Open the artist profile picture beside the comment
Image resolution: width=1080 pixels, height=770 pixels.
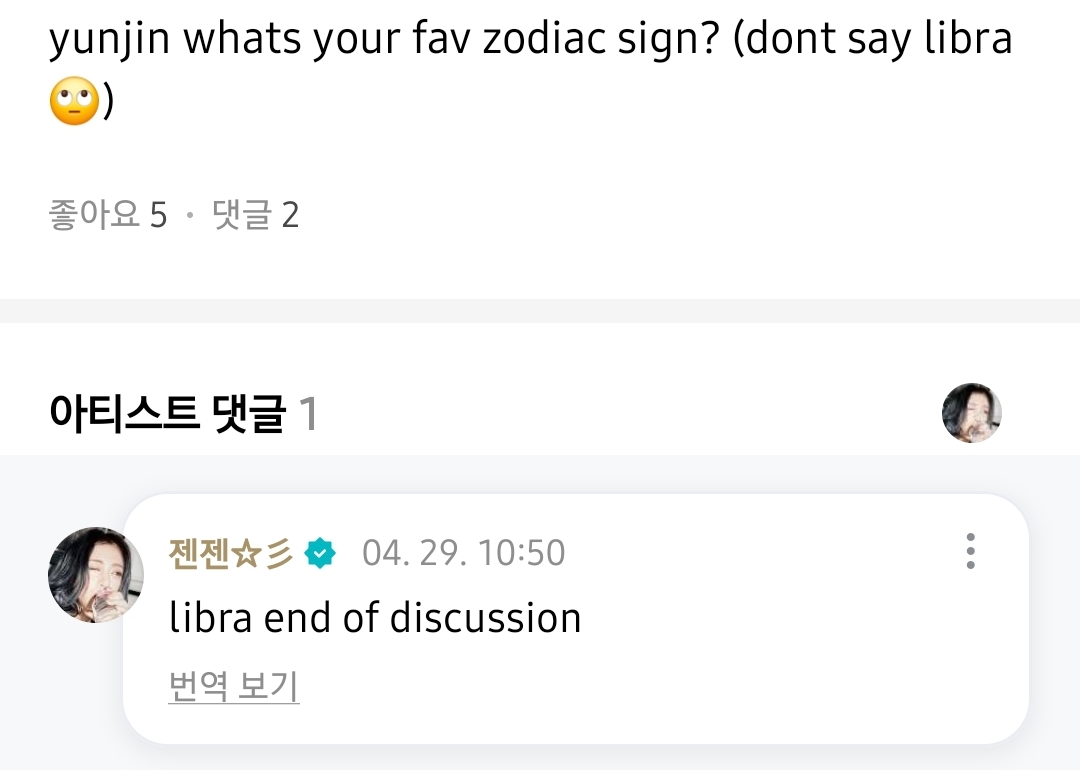[95, 575]
